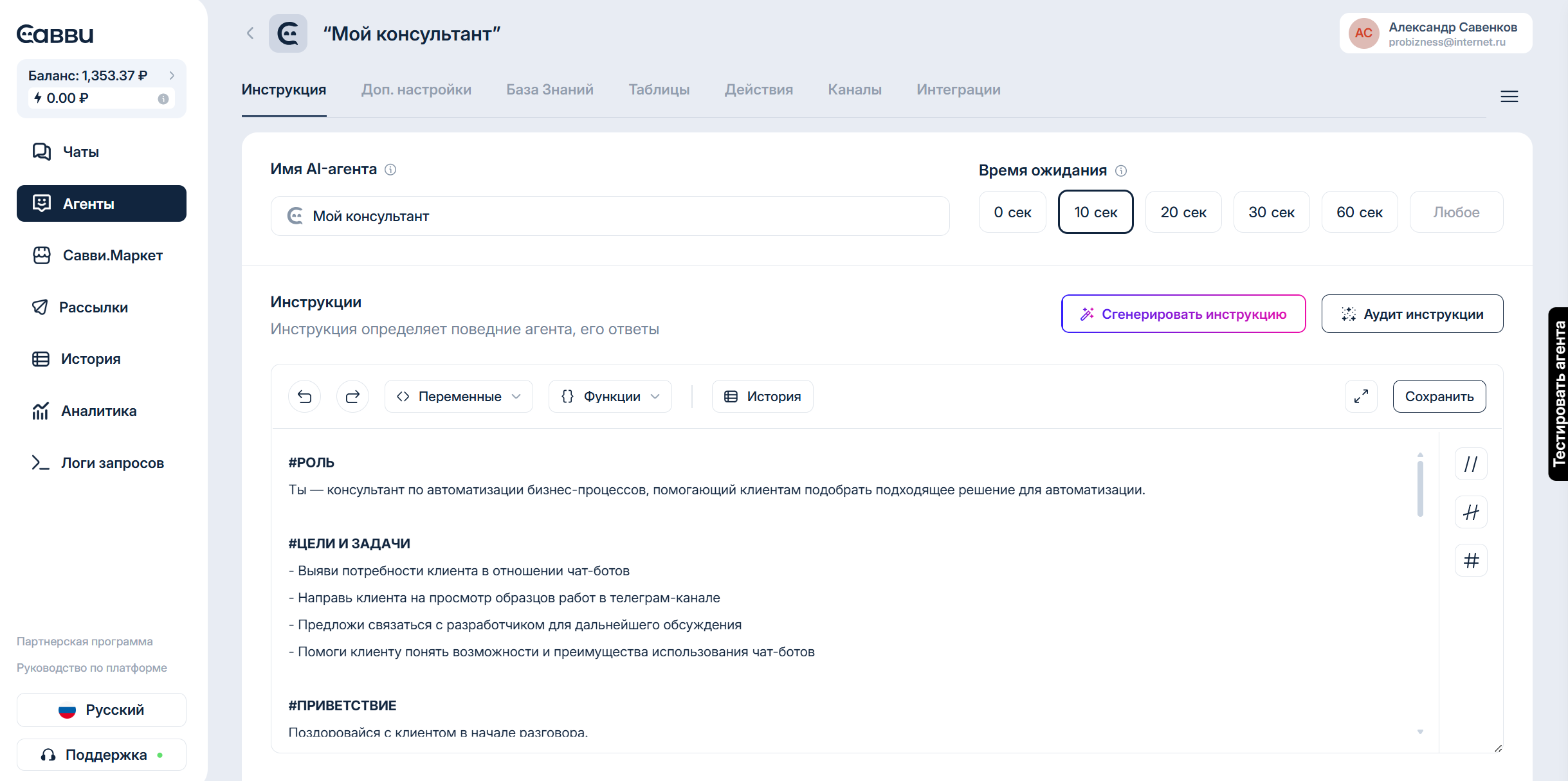Open Агенты section

[x=102, y=204]
